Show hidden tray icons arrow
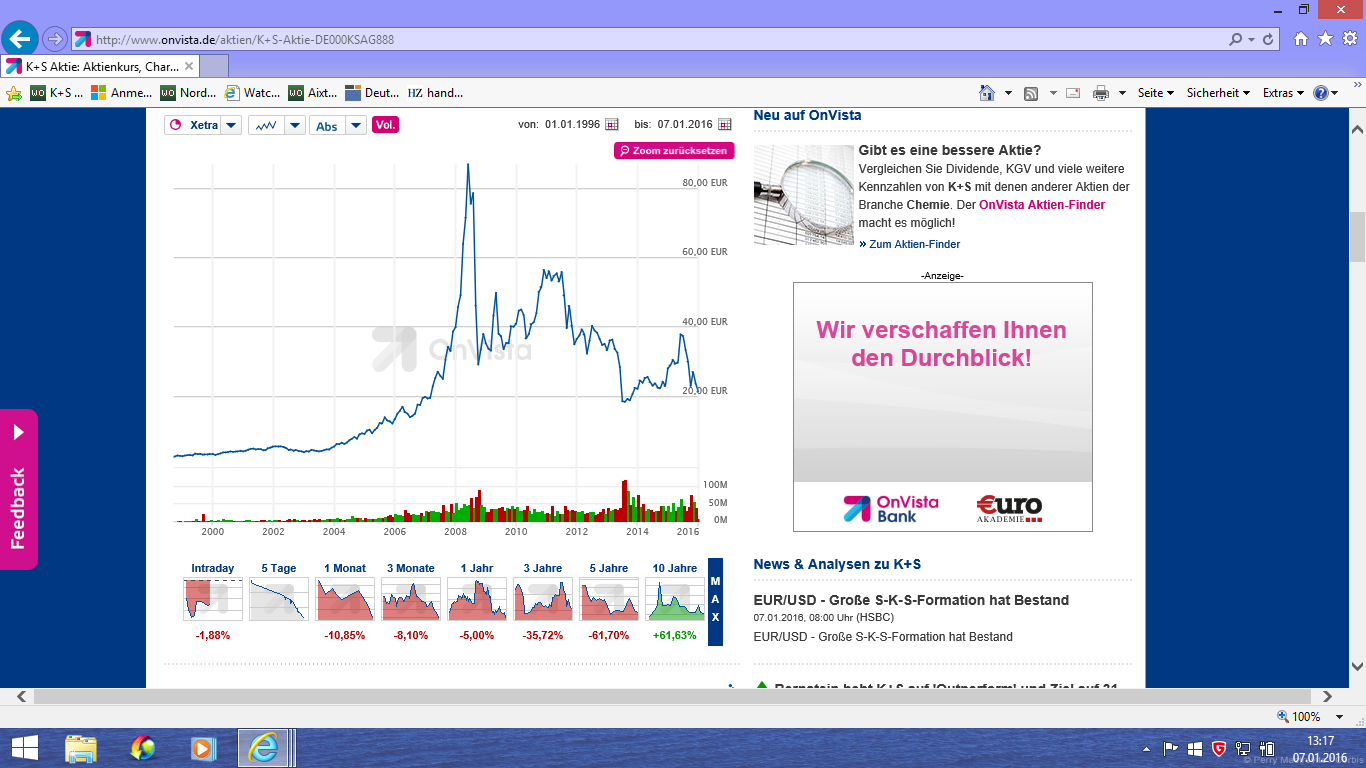This screenshot has height=768, width=1366. [1147, 748]
